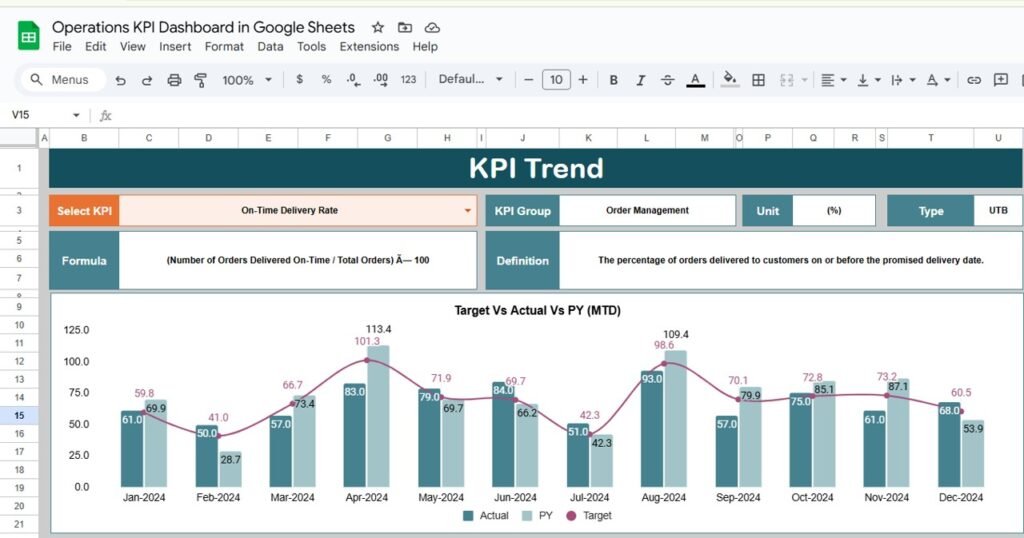1024x538 pixels.
Task: Click the Undo arrow
Action: 120,80
